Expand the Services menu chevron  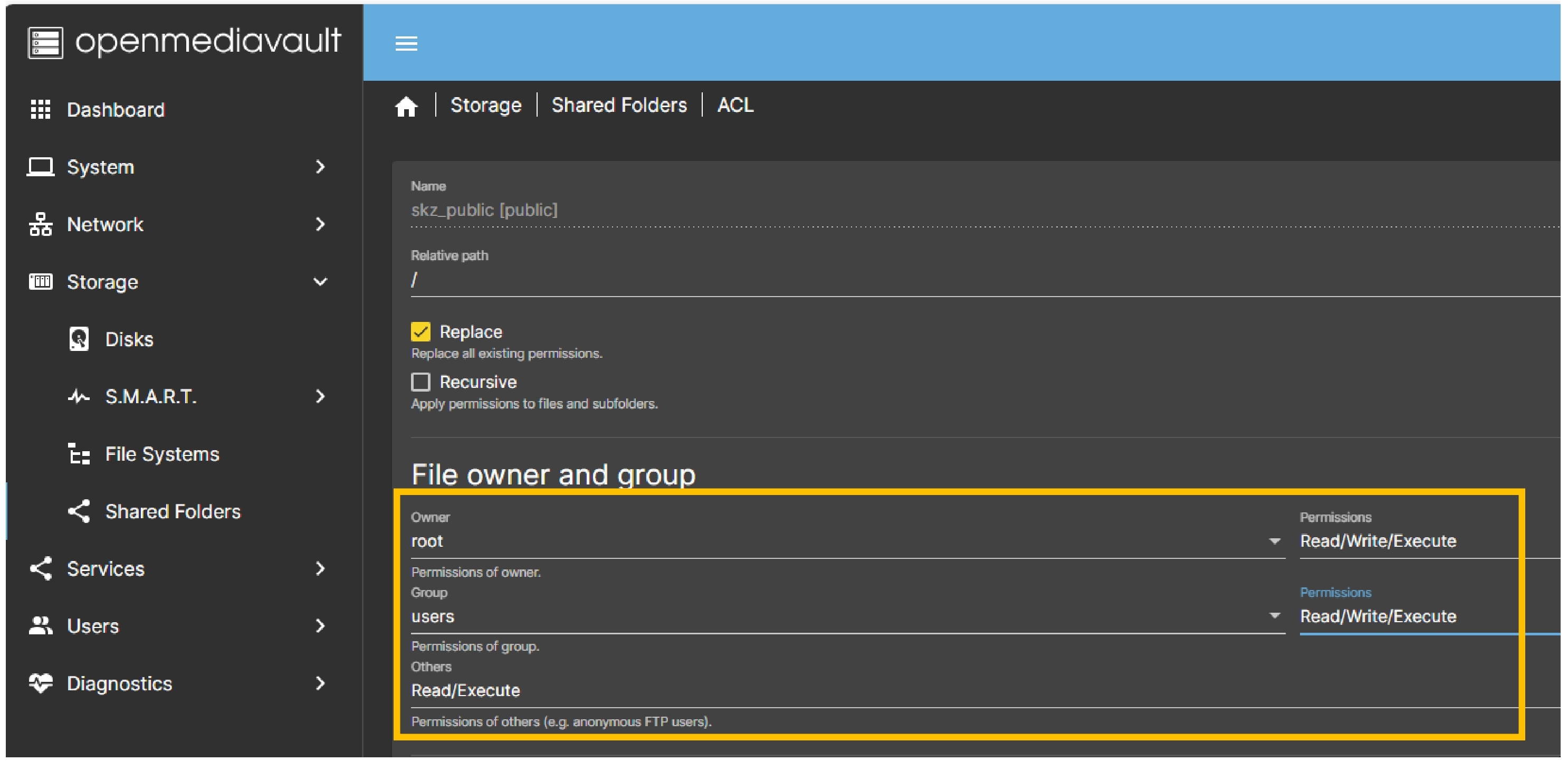(x=320, y=568)
